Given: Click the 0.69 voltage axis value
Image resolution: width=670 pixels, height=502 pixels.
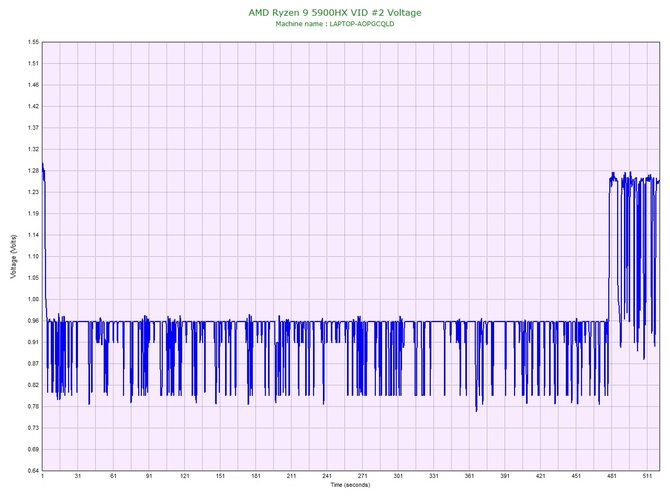Looking at the screenshot, I should click(33, 449).
